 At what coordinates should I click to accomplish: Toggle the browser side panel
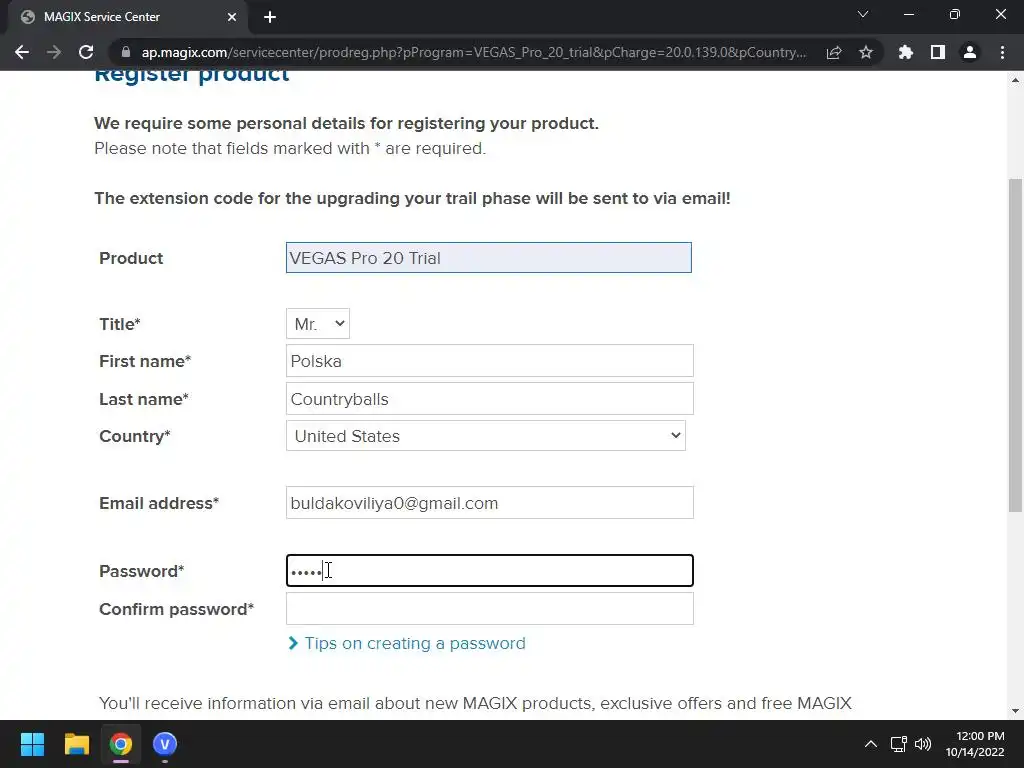(x=938, y=52)
